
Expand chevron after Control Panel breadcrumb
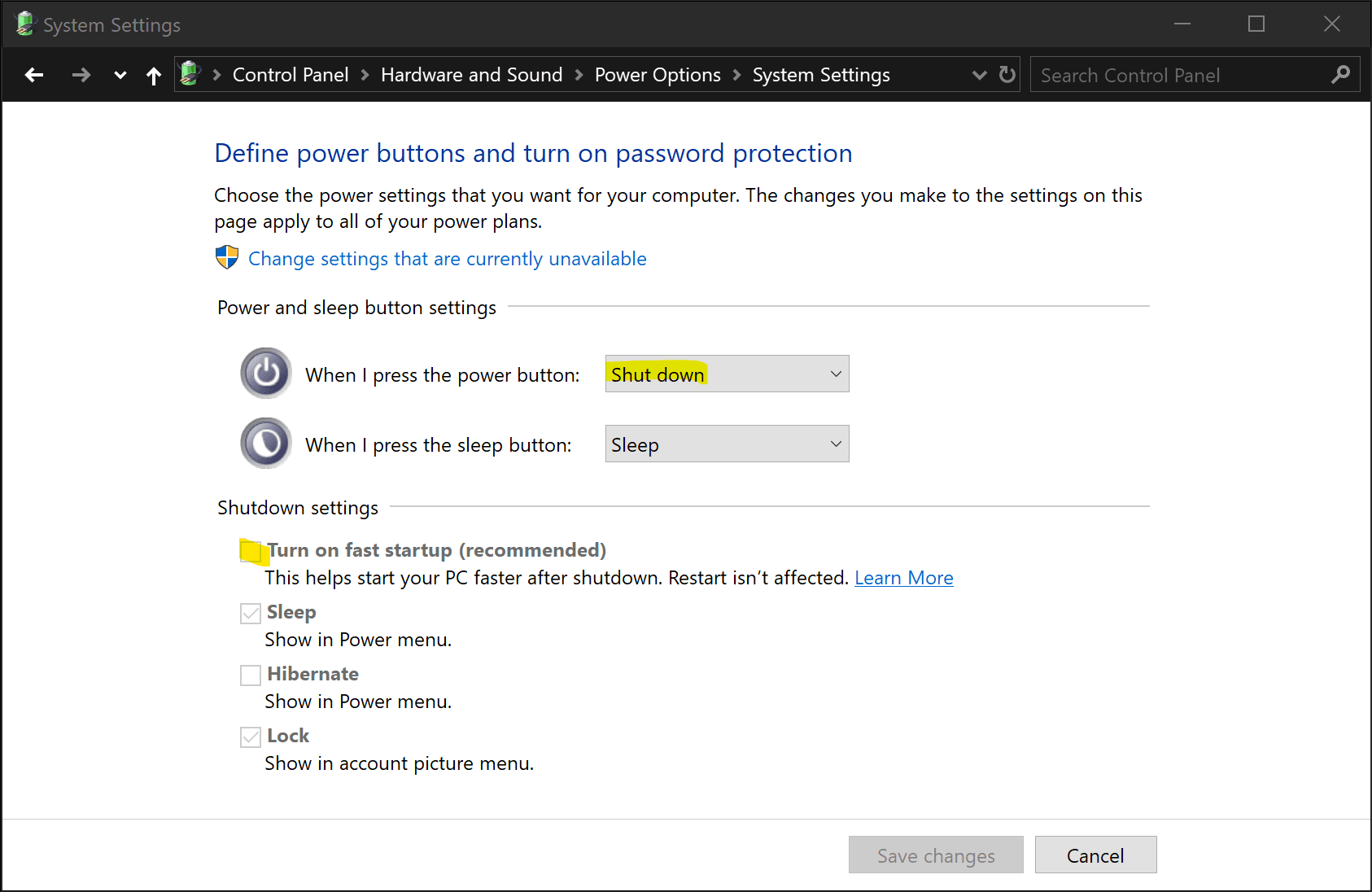(365, 76)
